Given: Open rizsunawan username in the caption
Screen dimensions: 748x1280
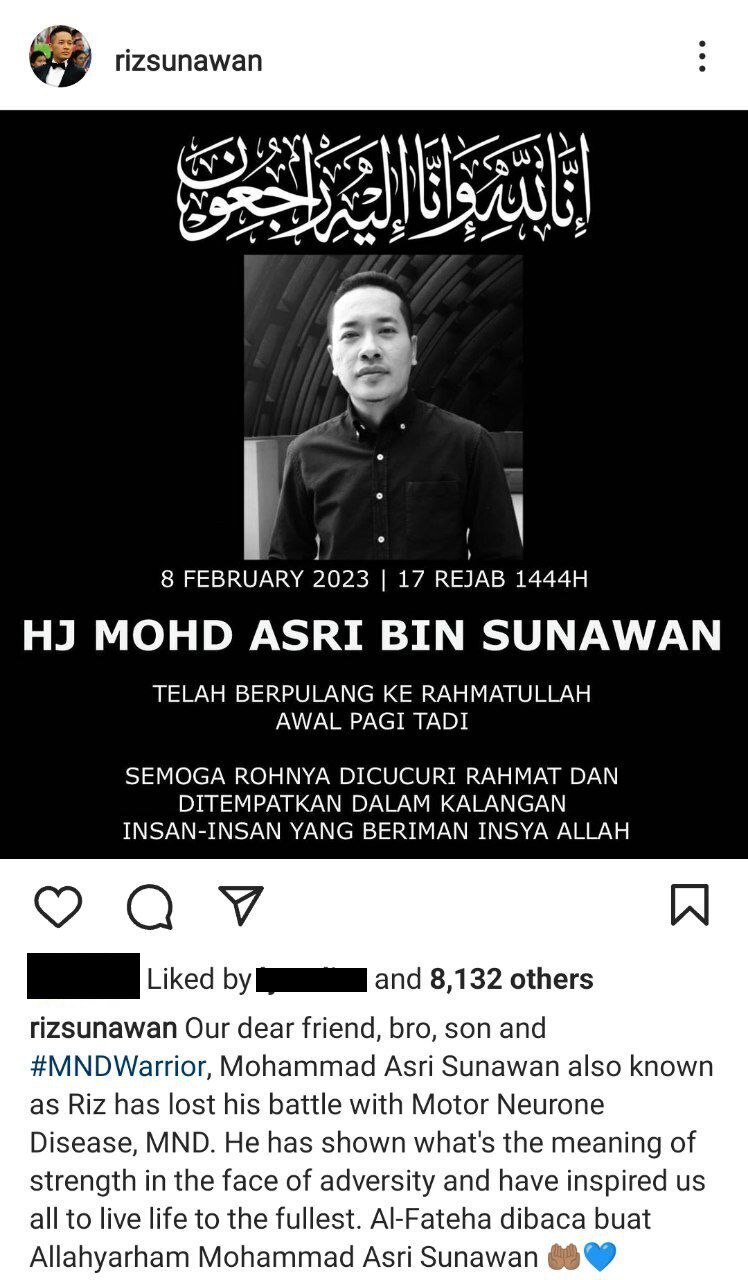Looking at the screenshot, I should tap(103, 1028).
